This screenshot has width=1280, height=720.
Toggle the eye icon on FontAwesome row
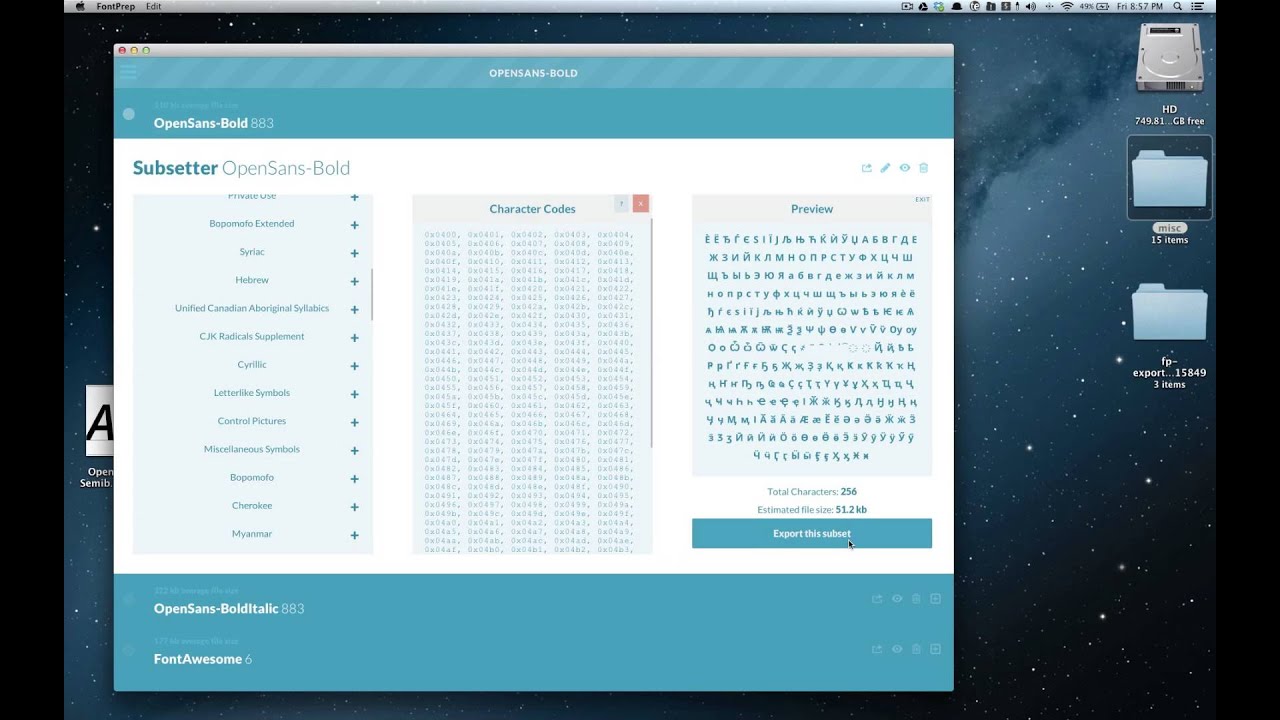click(x=897, y=649)
